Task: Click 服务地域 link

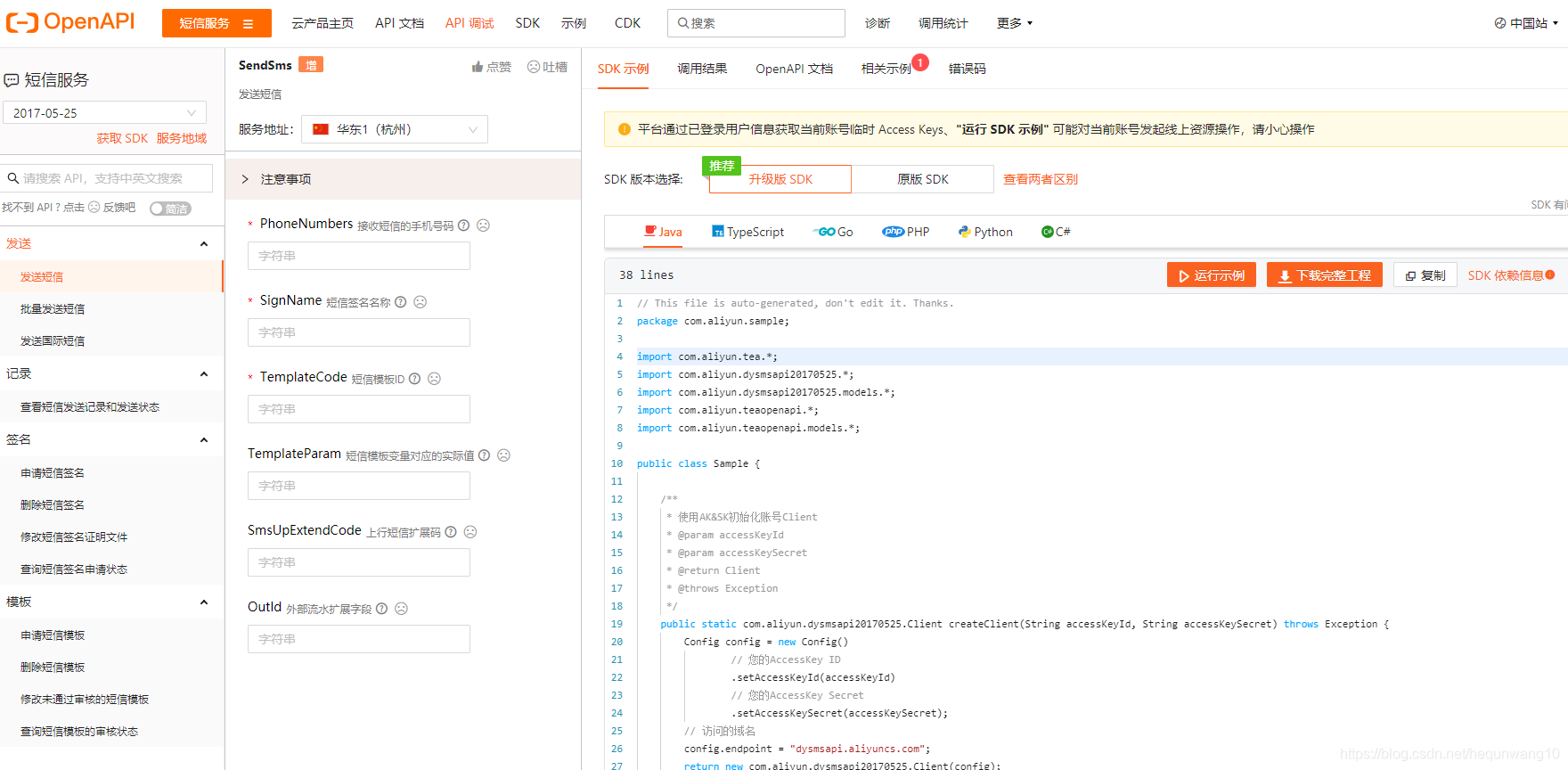Action: 182,138
